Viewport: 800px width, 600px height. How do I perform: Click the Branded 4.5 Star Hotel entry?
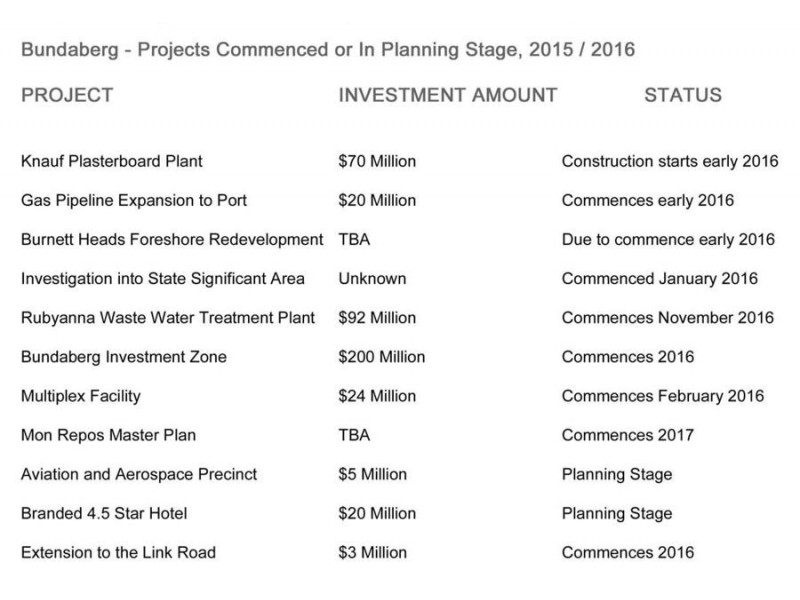(103, 514)
